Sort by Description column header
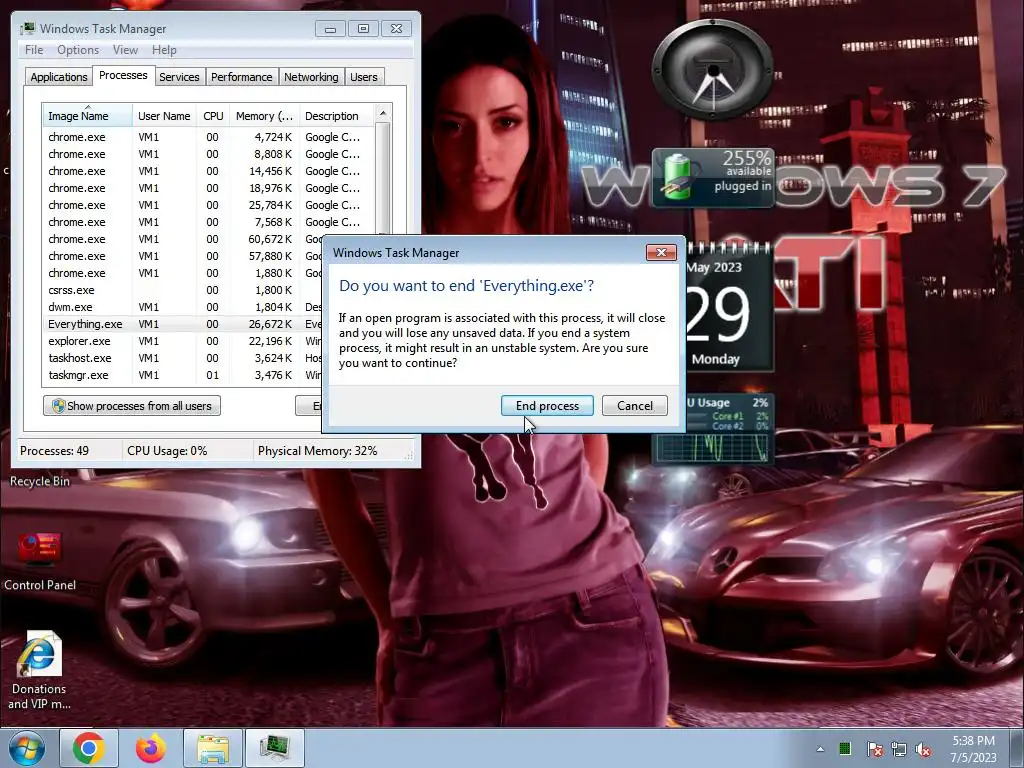This screenshot has width=1024, height=768. pyautogui.click(x=336, y=116)
